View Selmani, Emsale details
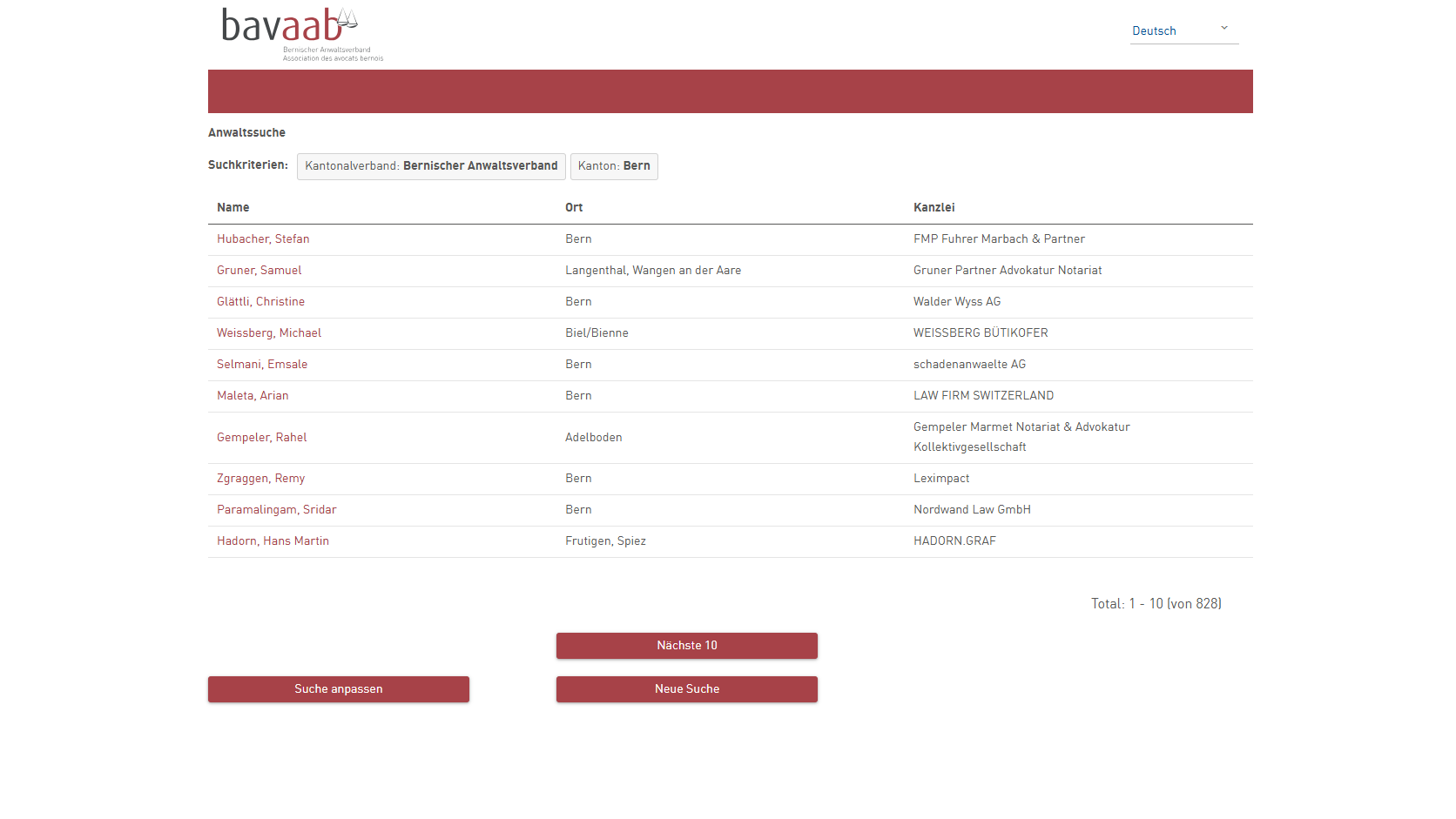This screenshot has height=819, width=1456. point(262,365)
